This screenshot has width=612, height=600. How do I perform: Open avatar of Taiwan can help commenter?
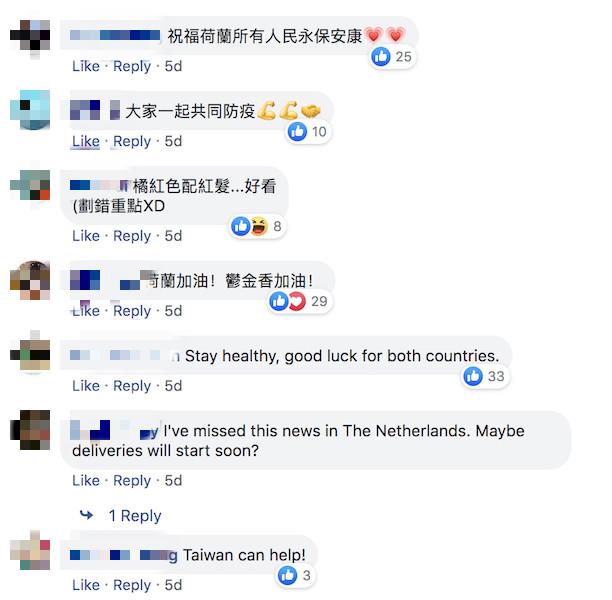tap(30, 550)
